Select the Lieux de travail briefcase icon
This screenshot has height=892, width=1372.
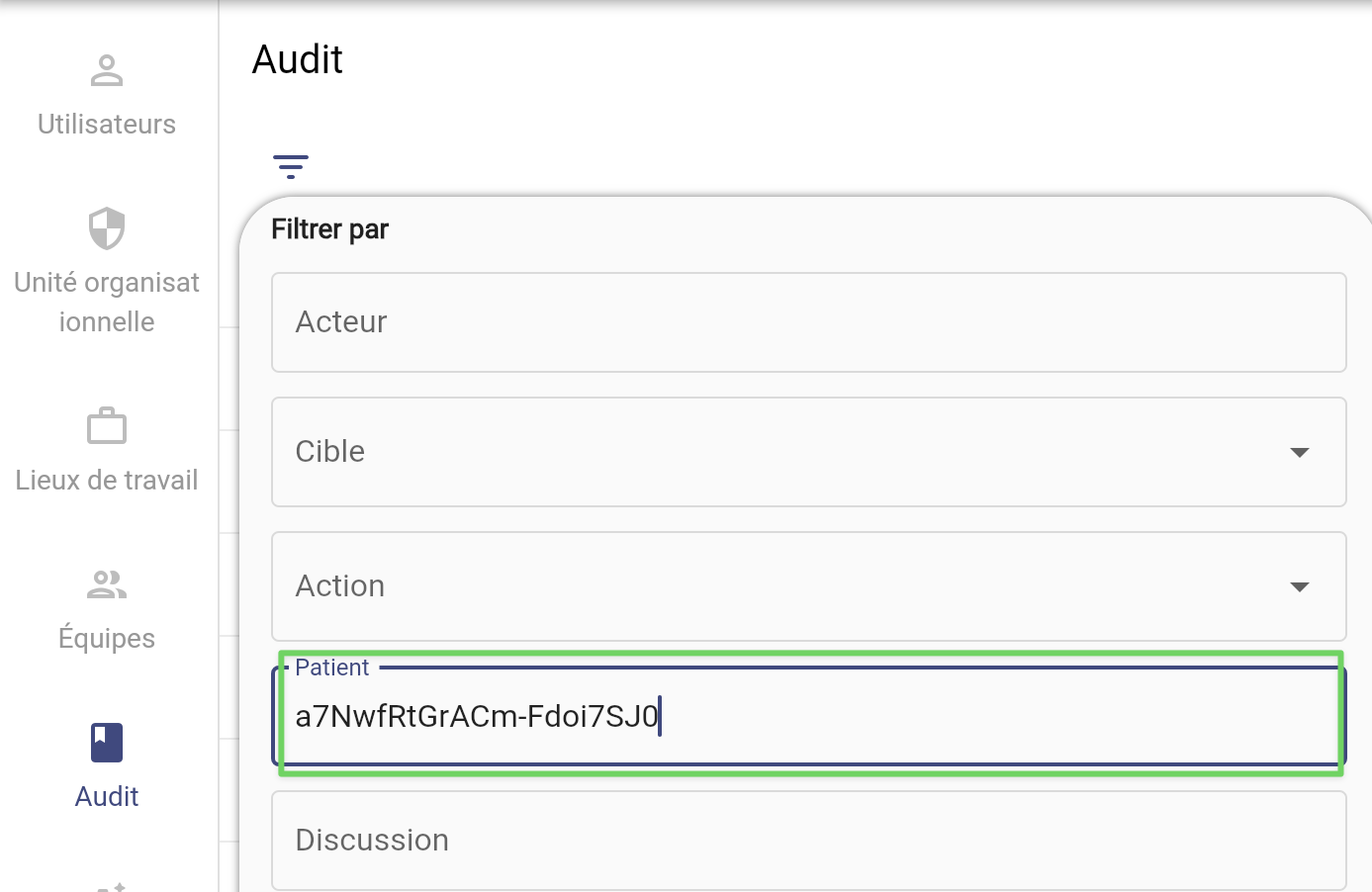click(x=107, y=426)
